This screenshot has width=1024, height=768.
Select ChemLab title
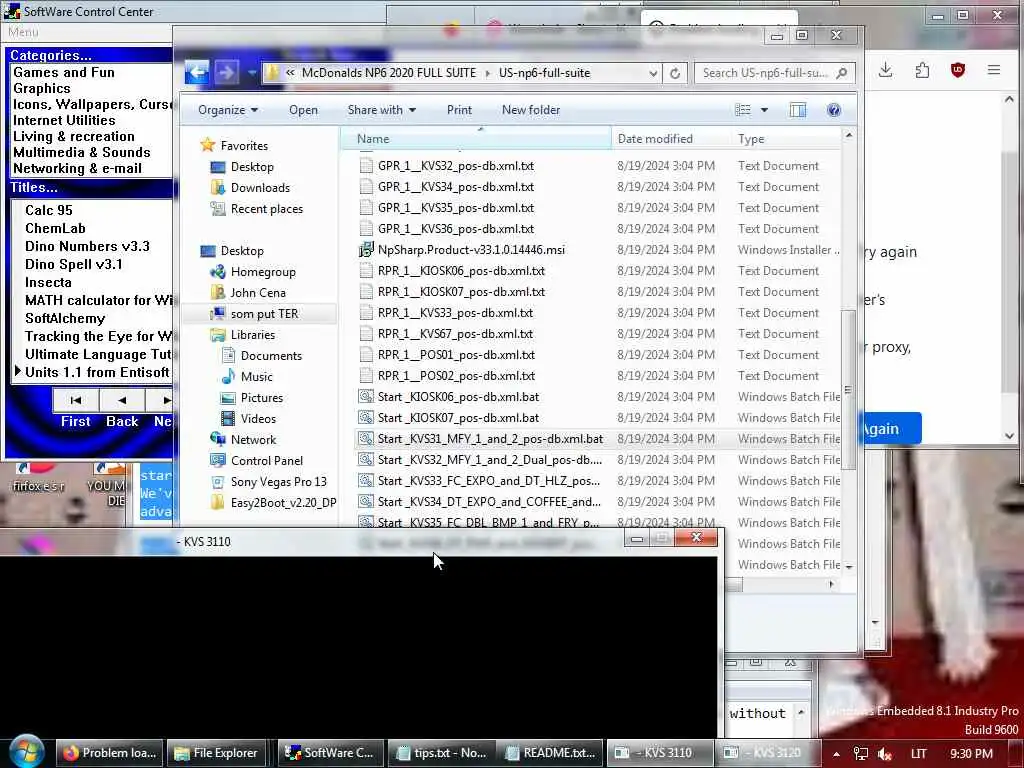click(x=56, y=229)
